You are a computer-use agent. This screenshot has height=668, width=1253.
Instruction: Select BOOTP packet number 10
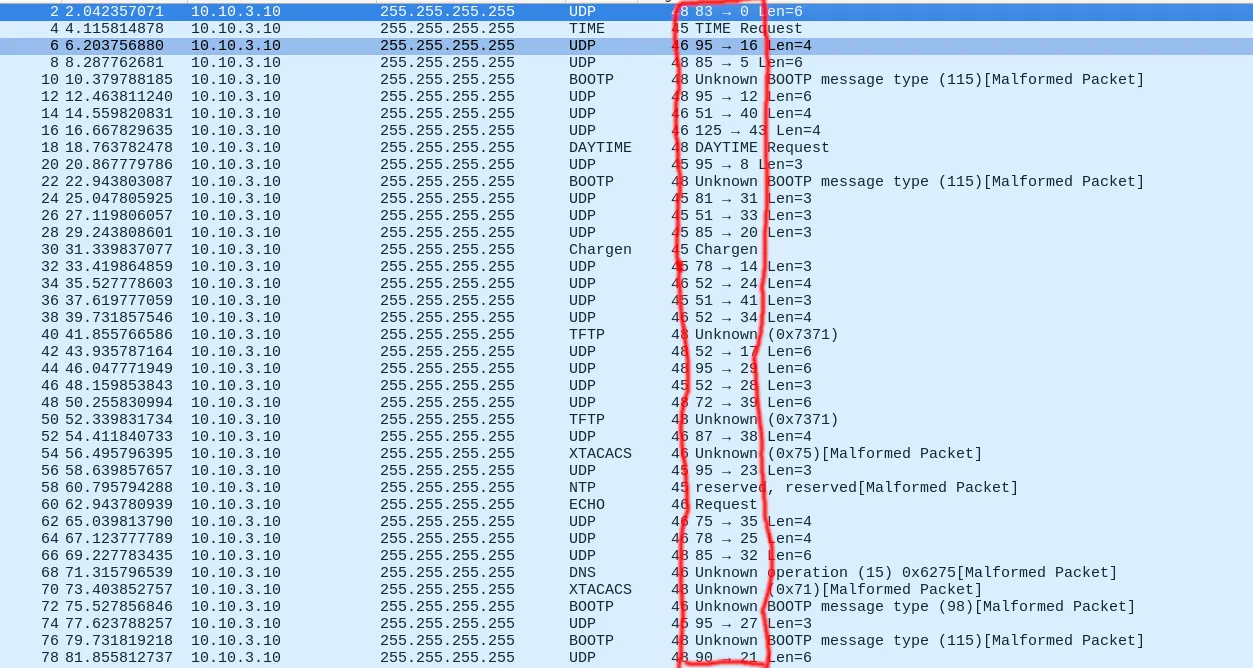coord(400,80)
